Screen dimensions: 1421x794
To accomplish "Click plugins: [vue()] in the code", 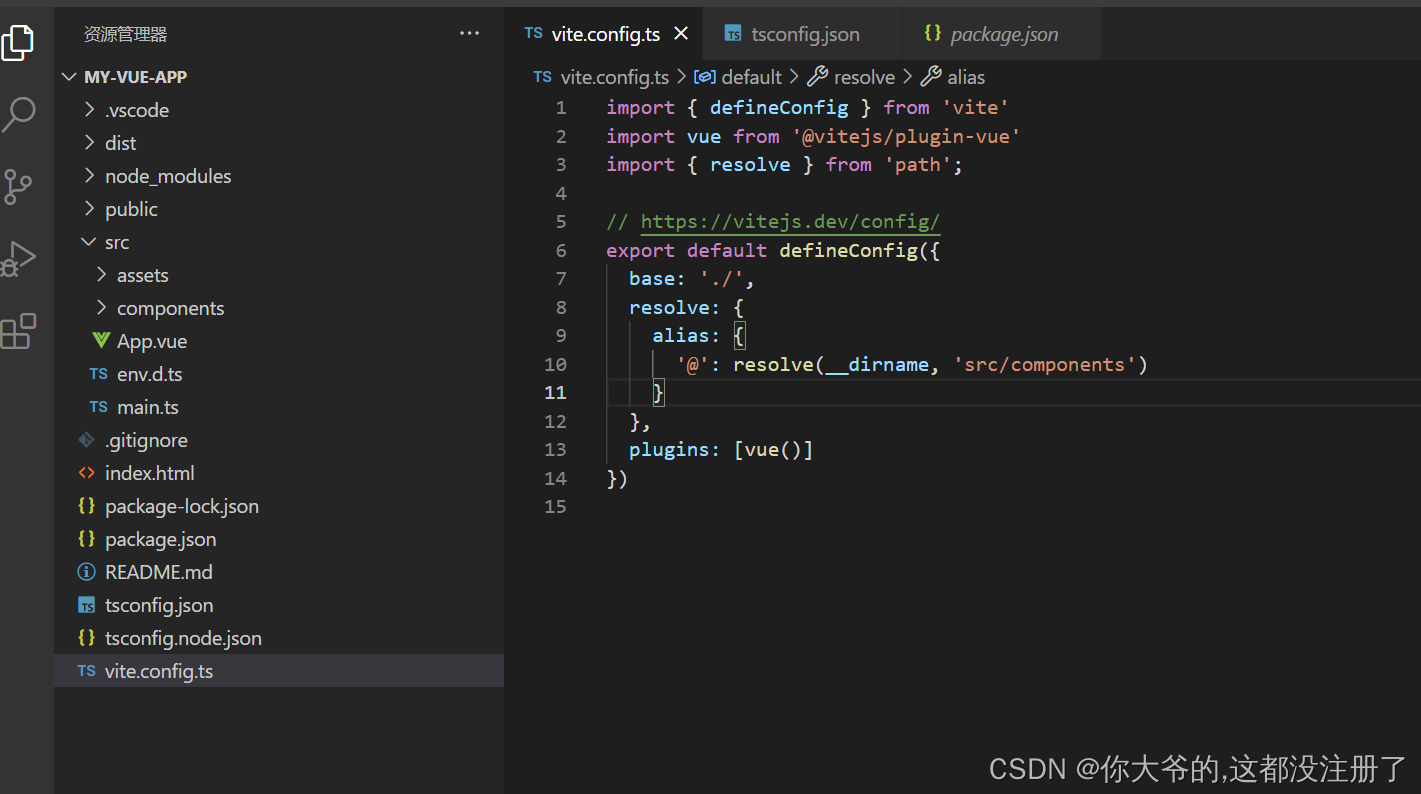I will tap(721, 450).
